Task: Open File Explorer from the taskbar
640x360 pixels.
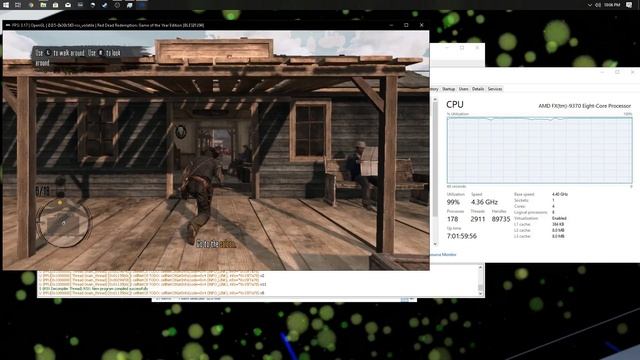Action: tap(43, 5)
